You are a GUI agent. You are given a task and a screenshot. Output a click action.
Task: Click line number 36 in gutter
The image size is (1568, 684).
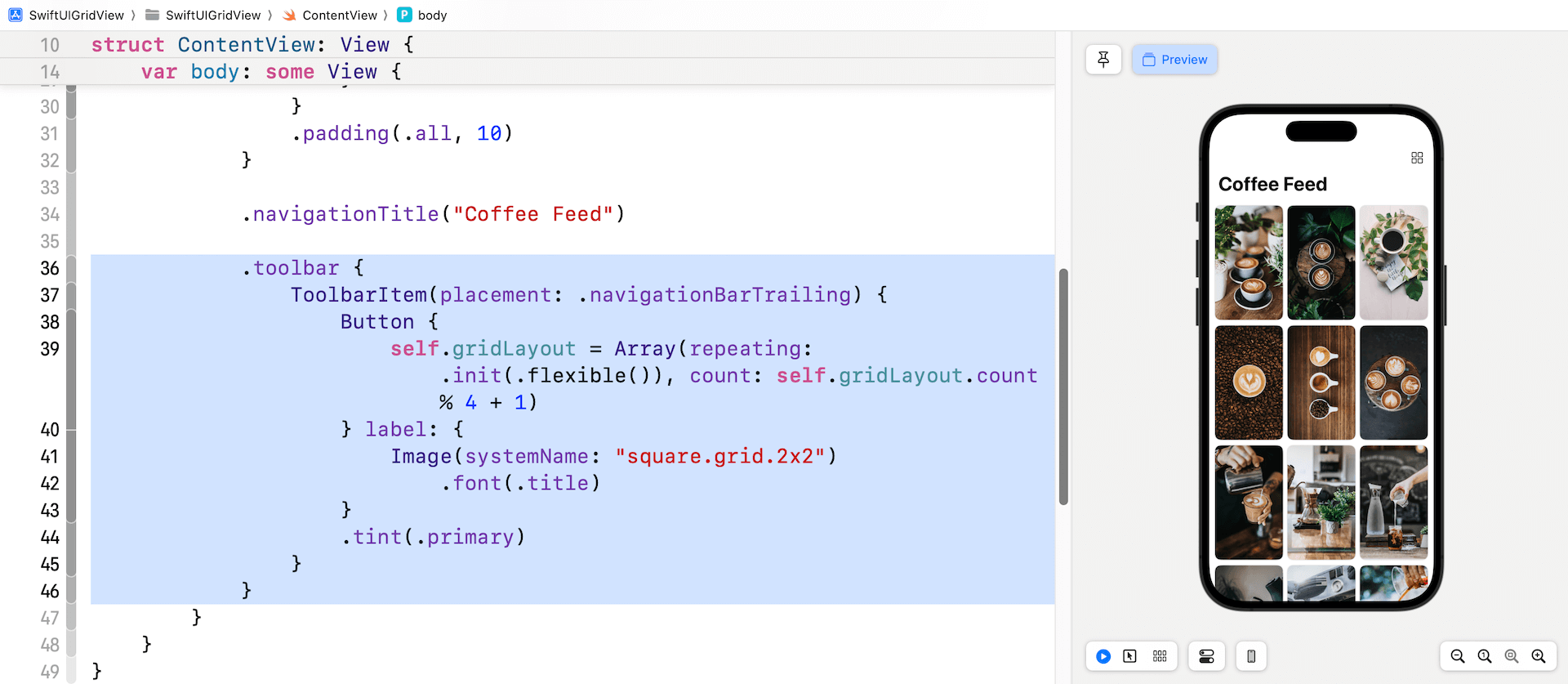pyautogui.click(x=50, y=268)
